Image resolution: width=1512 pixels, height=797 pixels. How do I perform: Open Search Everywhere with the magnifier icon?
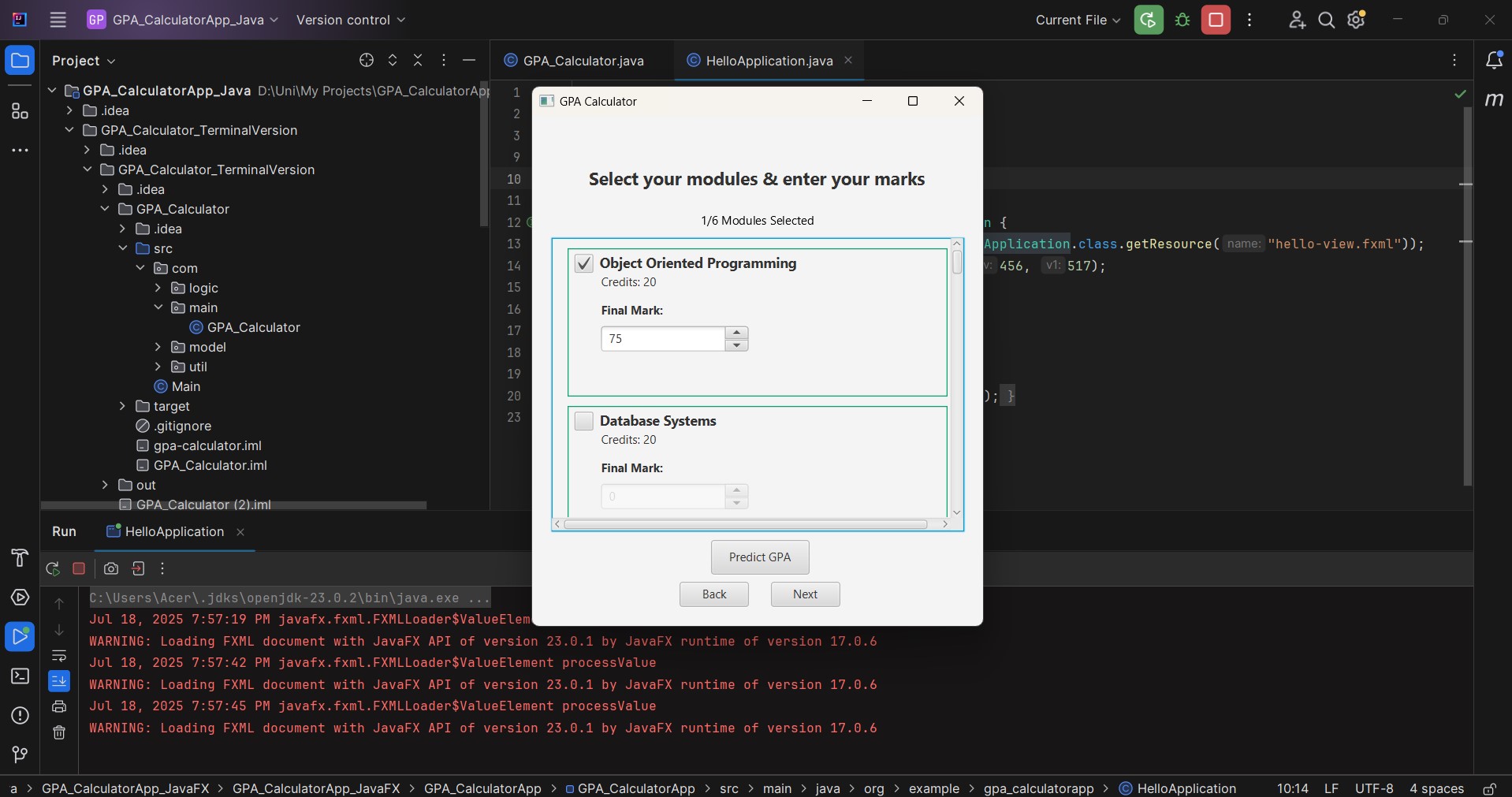pyautogui.click(x=1327, y=20)
